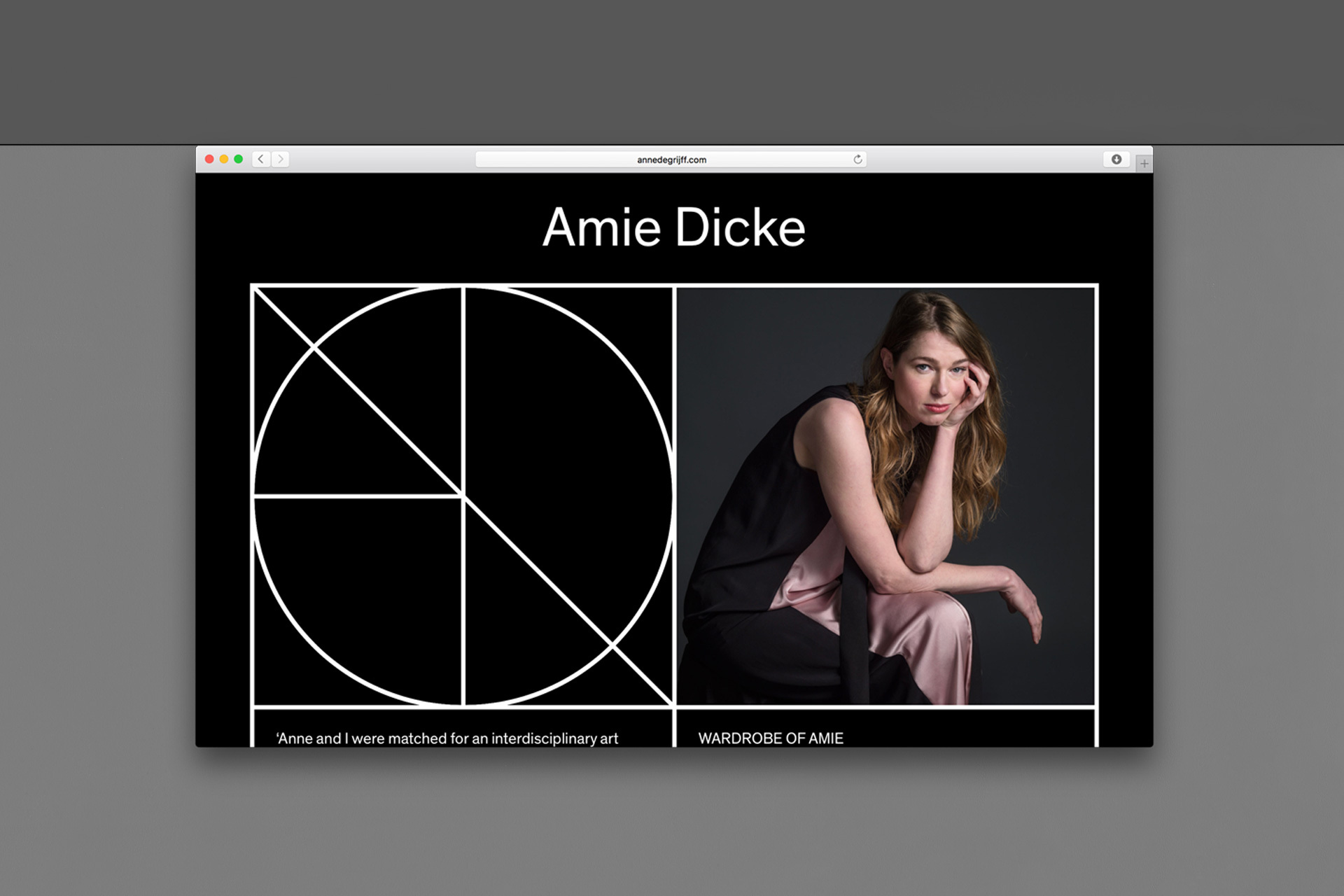
Task: Click the 'Anne and I were matched' quote
Action: 447,738
